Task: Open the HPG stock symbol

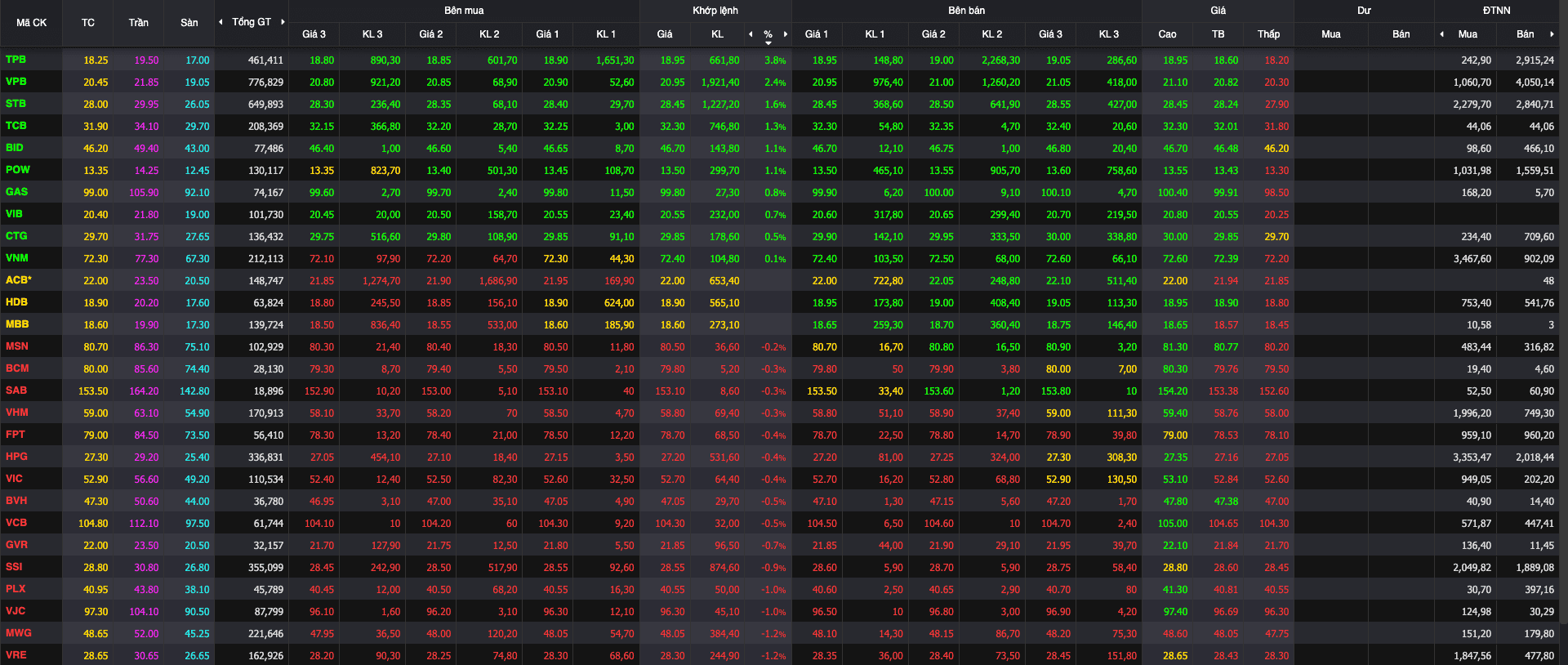Action: pyautogui.click(x=16, y=457)
